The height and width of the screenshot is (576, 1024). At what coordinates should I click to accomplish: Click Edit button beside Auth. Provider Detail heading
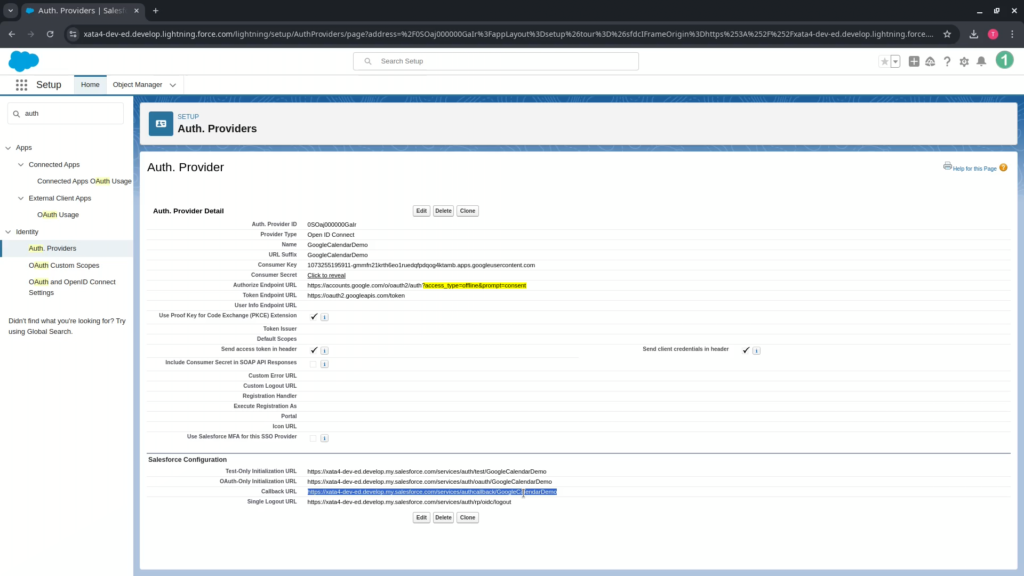tap(421, 211)
